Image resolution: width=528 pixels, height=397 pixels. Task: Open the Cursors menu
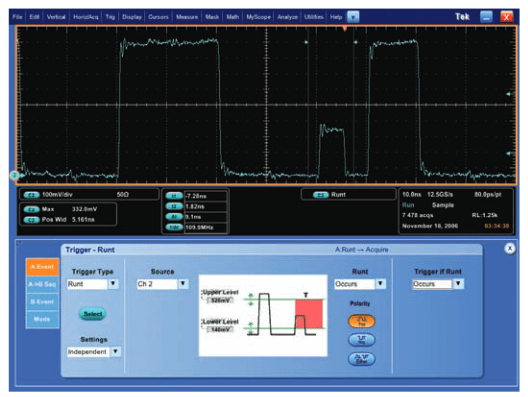click(x=158, y=16)
